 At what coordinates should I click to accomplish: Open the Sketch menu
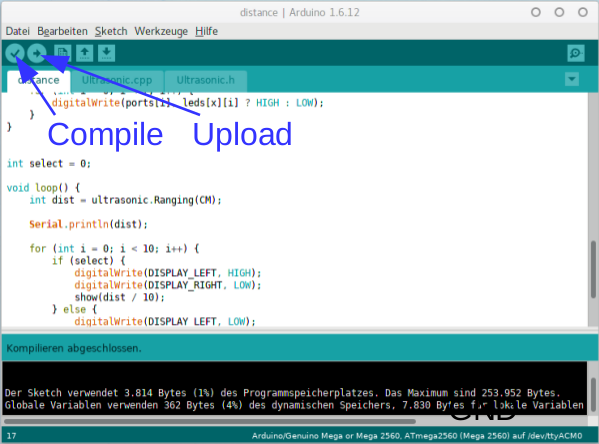coord(111,31)
